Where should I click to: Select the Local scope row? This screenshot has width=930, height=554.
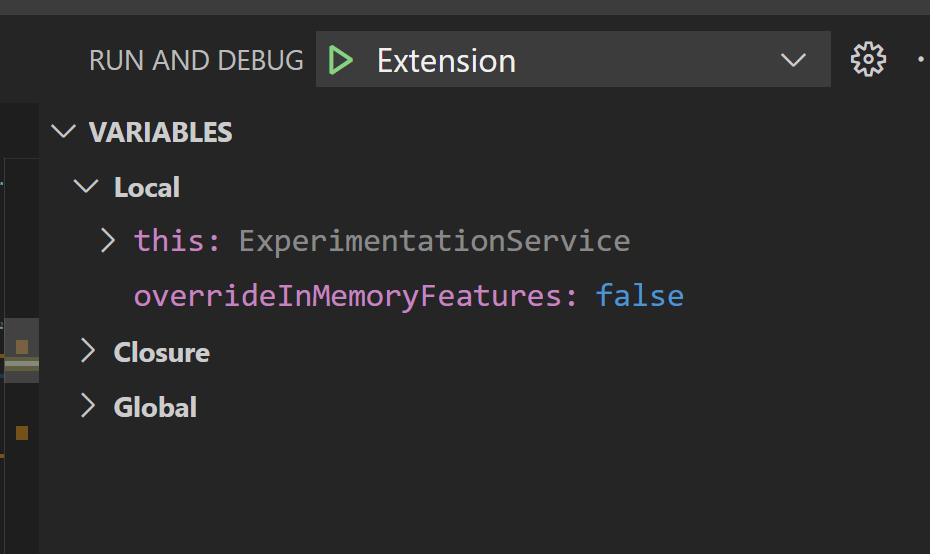[x=485, y=187]
